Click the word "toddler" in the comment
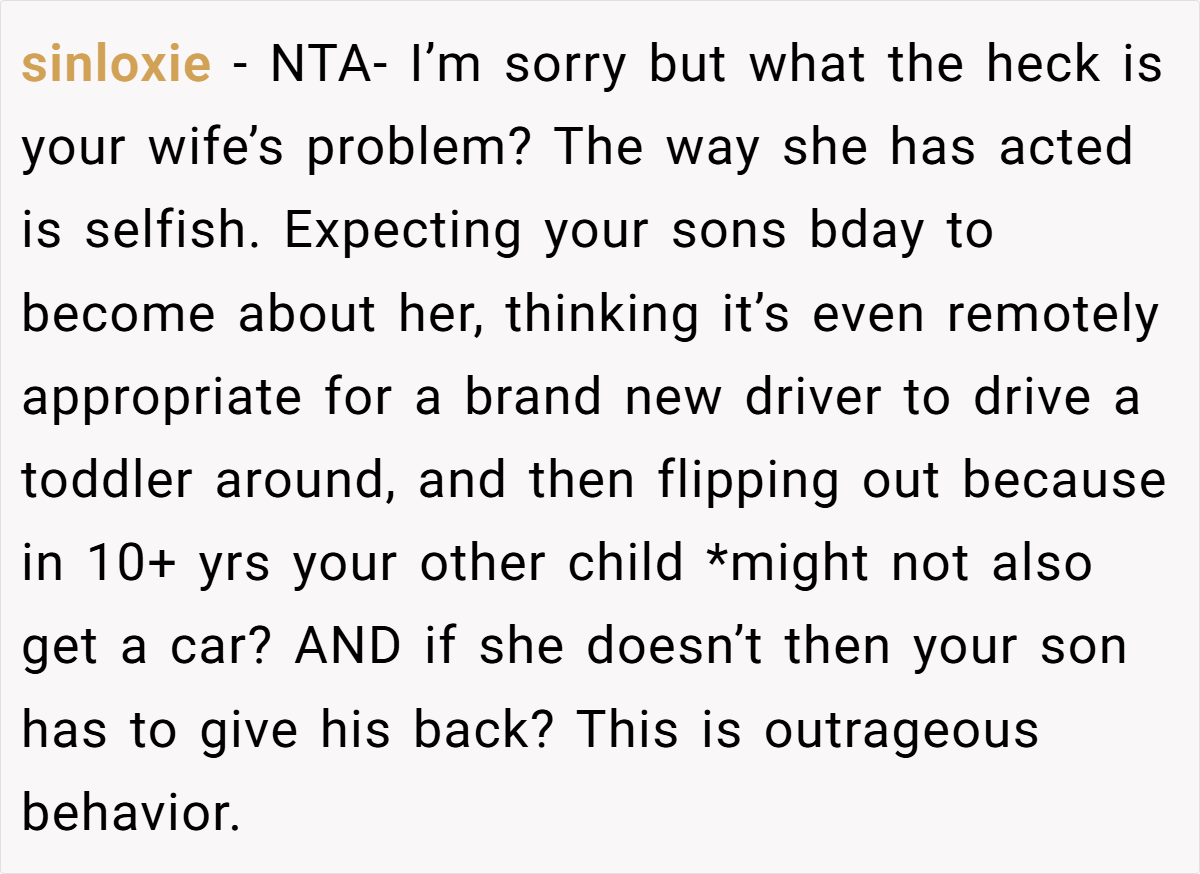Screen dimensions: 1200x874 coord(107,480)
